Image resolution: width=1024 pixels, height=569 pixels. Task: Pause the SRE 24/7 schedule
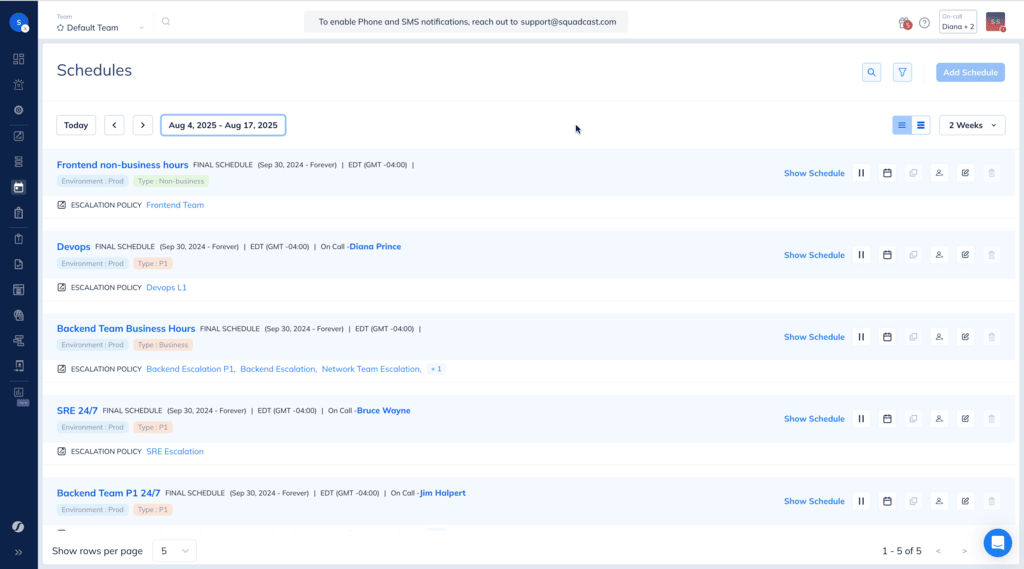click(x=861, y=419)
